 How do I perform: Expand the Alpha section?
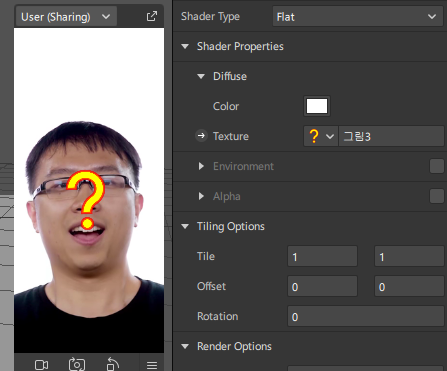[201, 196]
